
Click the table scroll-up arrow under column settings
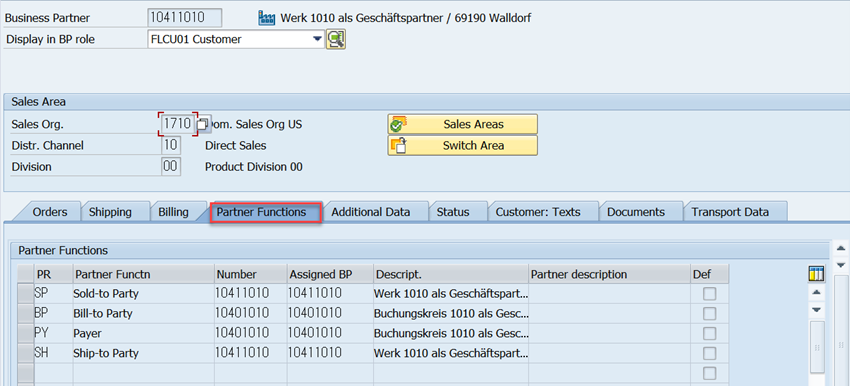tap(816, 293)
